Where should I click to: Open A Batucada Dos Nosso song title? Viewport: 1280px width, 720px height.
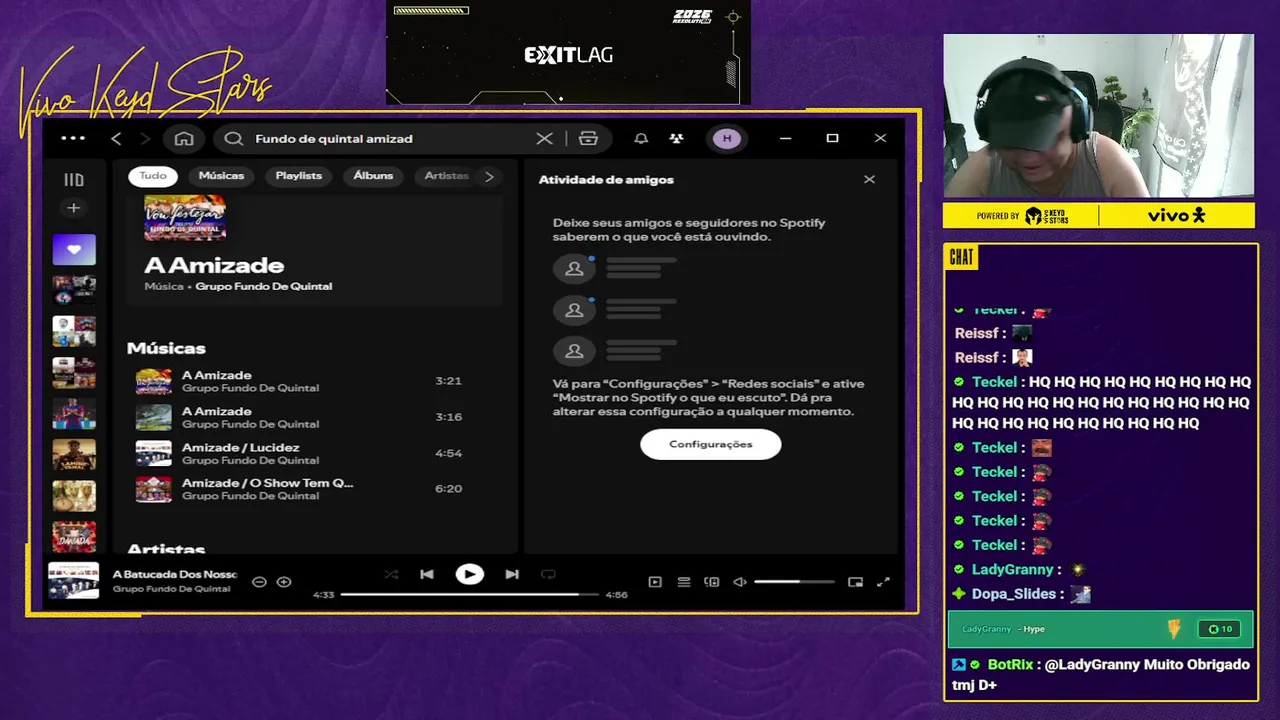click(175, 574)
